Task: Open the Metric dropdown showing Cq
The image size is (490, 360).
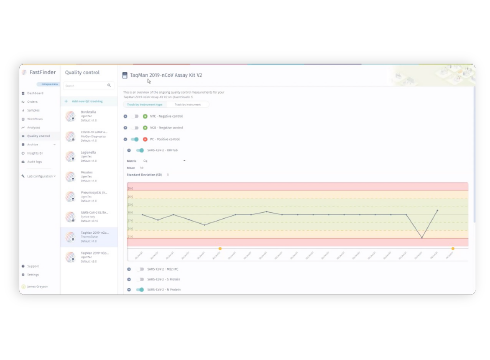Action: 164,161
